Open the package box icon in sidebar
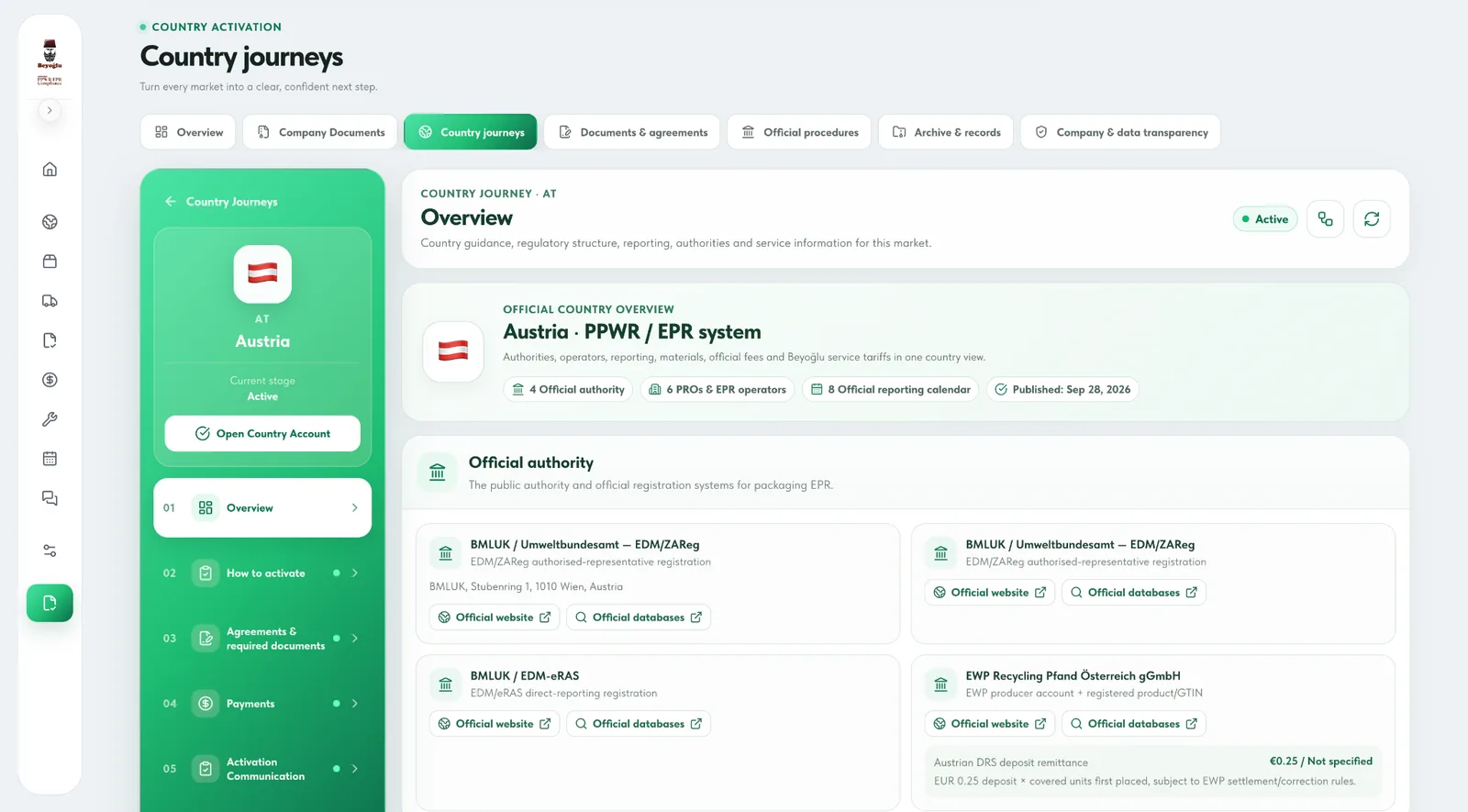Screen dimensions: 1468x812 [x=50, y=261]
